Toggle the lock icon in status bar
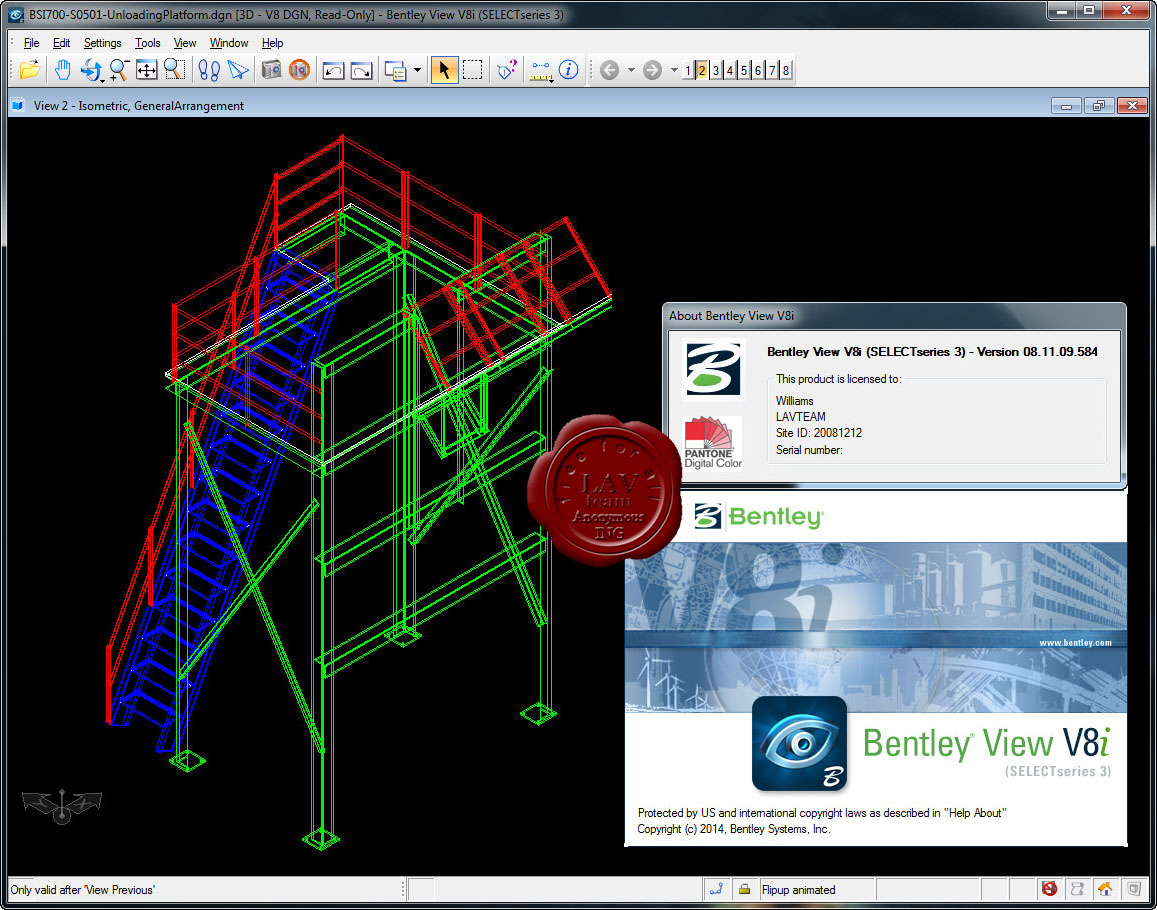The width and height of the screenshot is (1157, 910). (745, 889)
